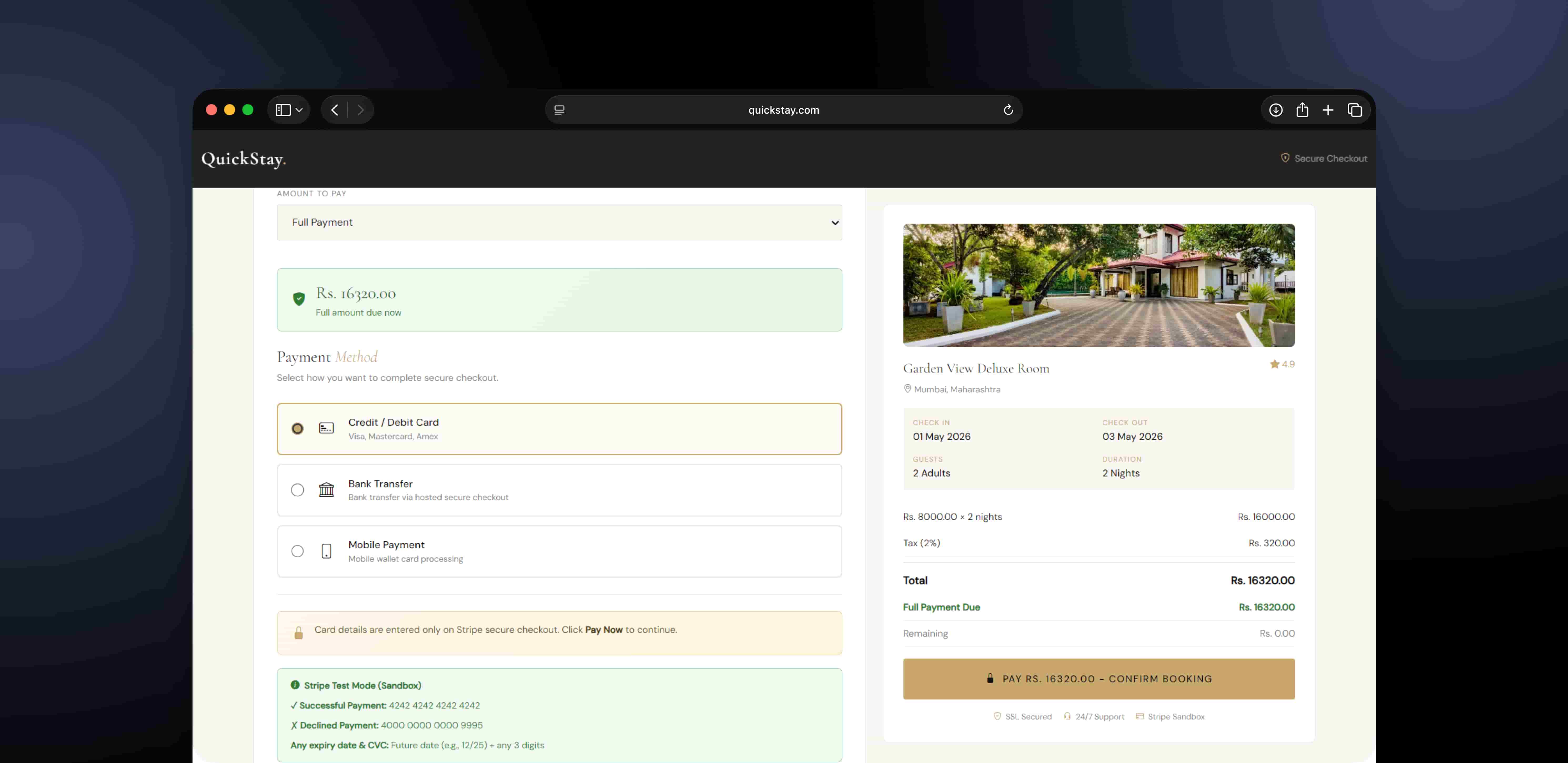This screenshot has height=763, width=1568.
Task: Select Mobile Payment radio option
Action: click(297, 551)
